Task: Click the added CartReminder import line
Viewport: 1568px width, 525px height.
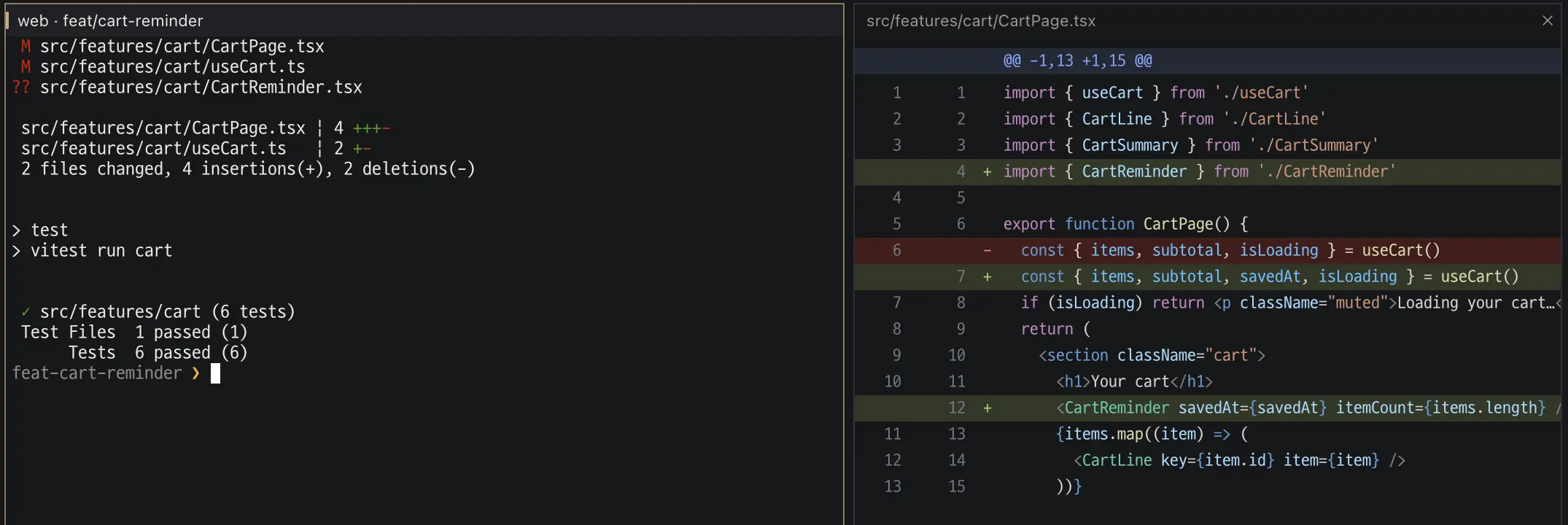Action: point(1208,172)
